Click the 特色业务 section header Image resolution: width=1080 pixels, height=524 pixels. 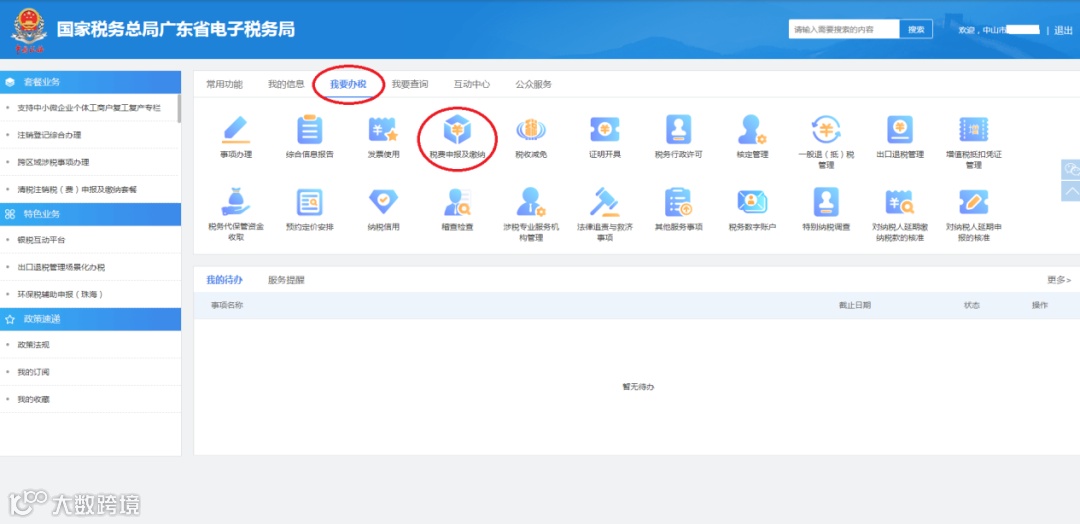[90, 214]
